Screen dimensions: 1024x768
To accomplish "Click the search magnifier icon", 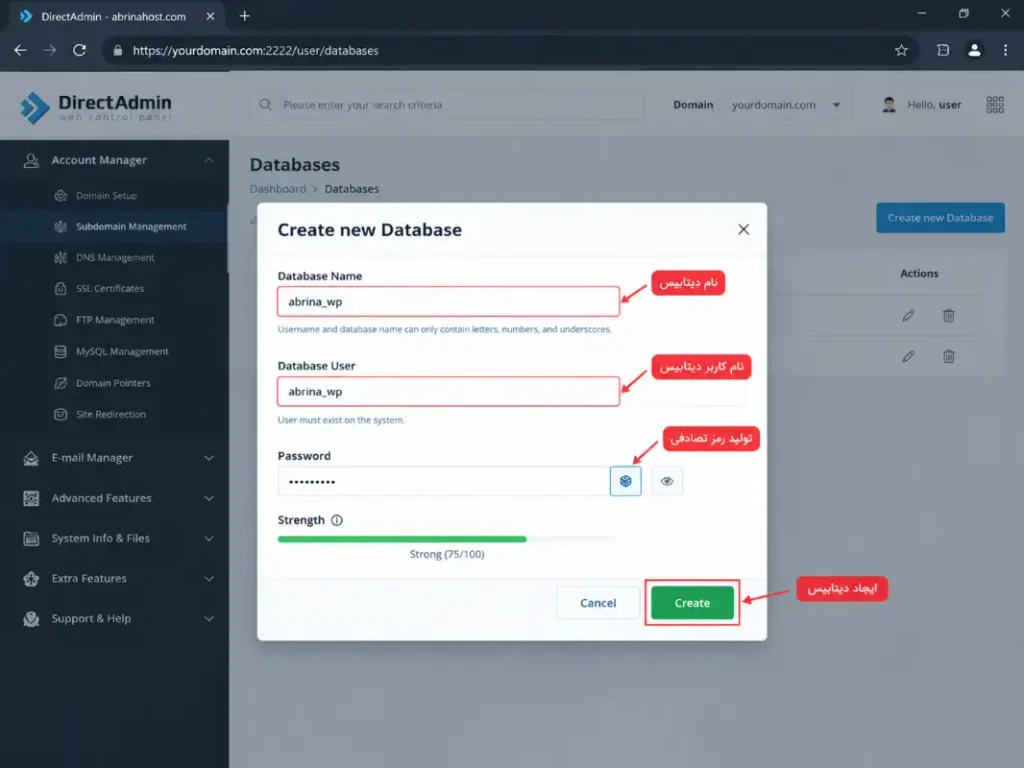I will (x=265, y=104).
